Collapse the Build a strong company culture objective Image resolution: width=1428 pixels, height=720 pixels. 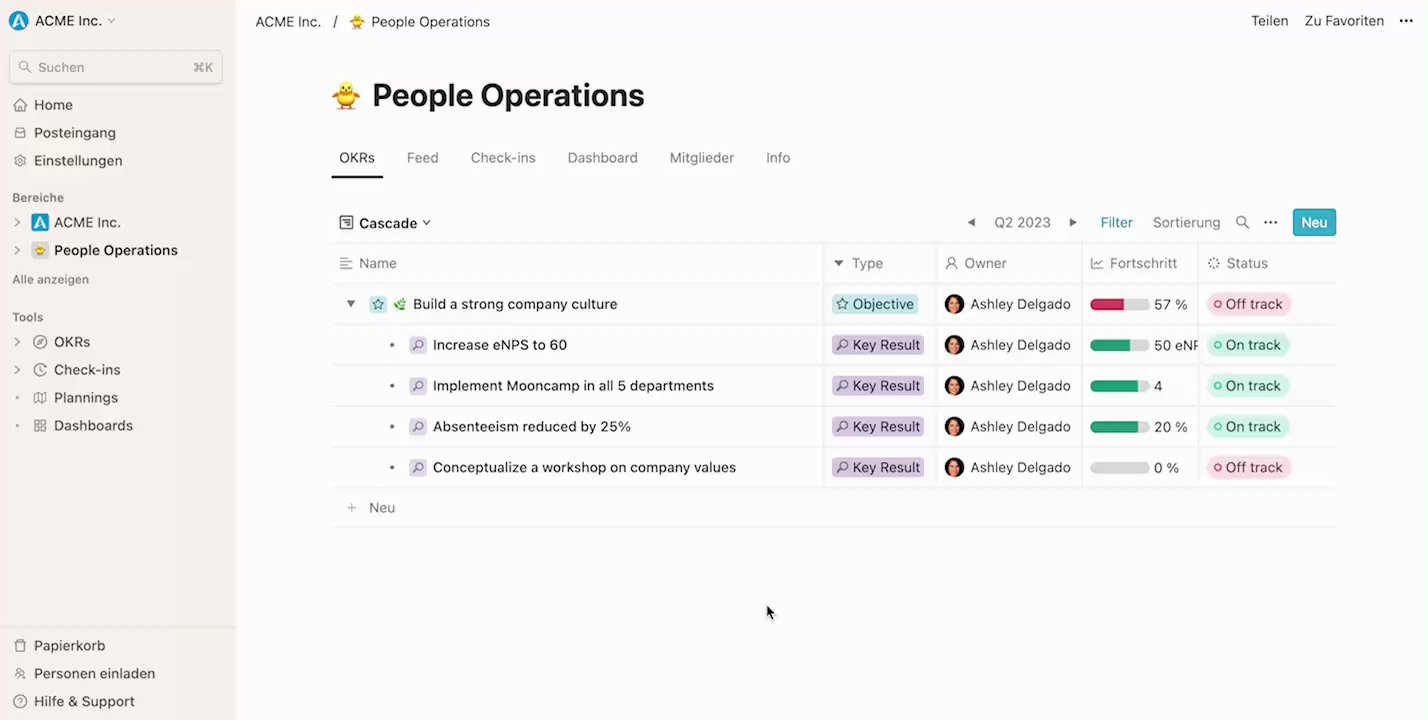click(x=350, y=304)
